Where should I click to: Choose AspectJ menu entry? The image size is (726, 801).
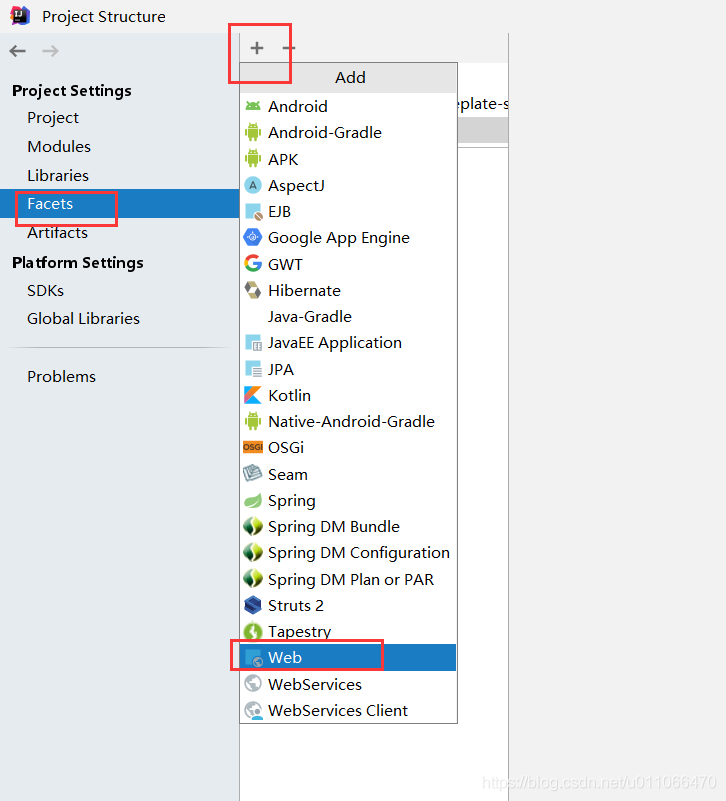pyautogui.click(x=348, y=185)
